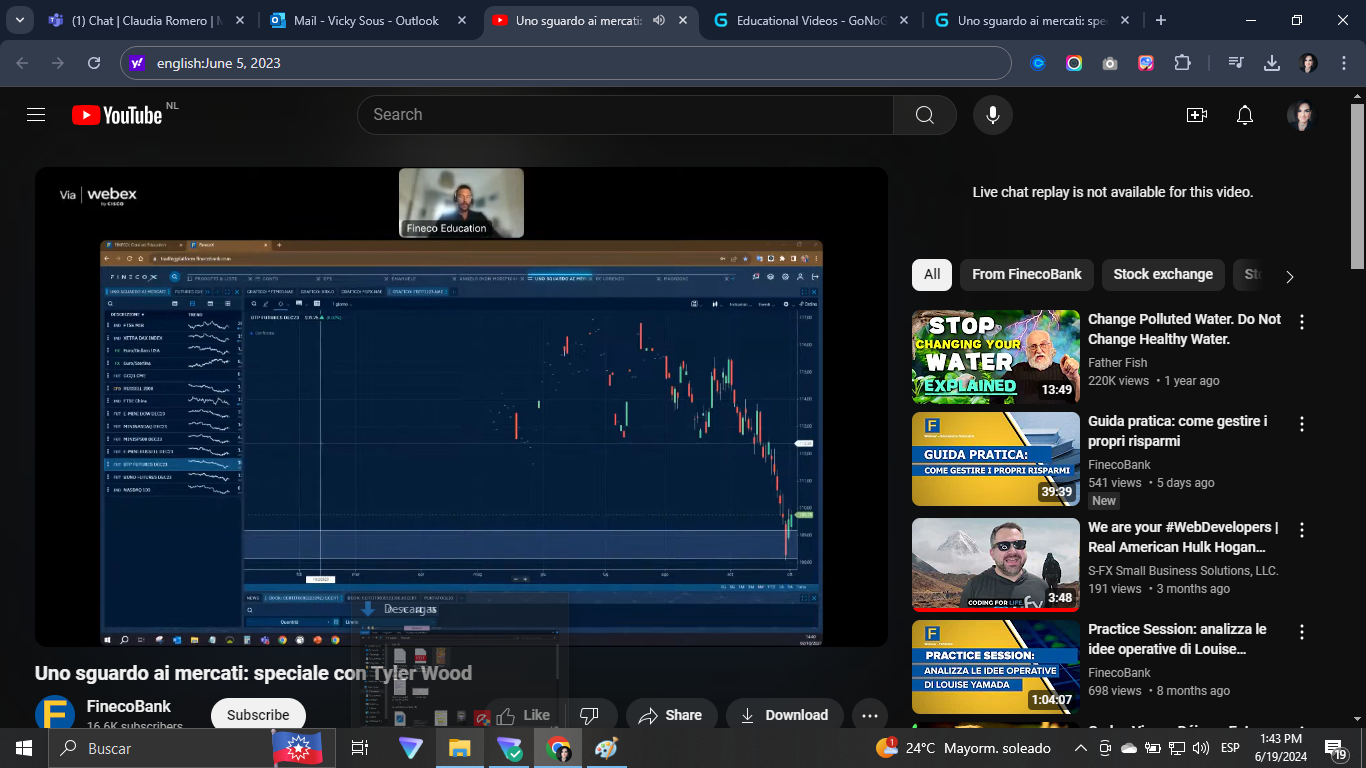Image resolution: width=1366 pixels, height=768 pixels.
Task: Mute the Uno sguardo ai mercati tab audio
Action: pos(659,20)
